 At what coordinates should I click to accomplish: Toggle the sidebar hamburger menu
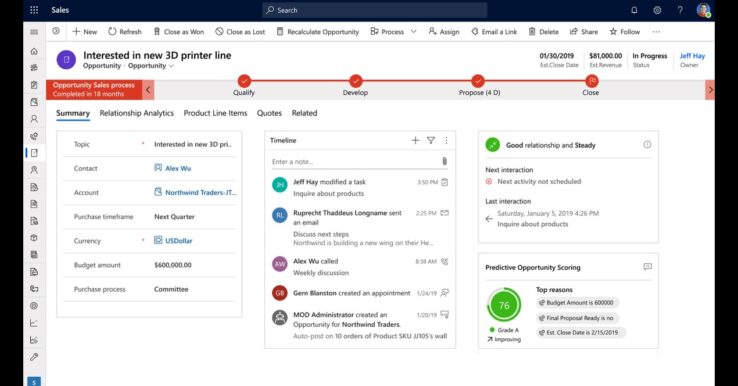(34, 32)
